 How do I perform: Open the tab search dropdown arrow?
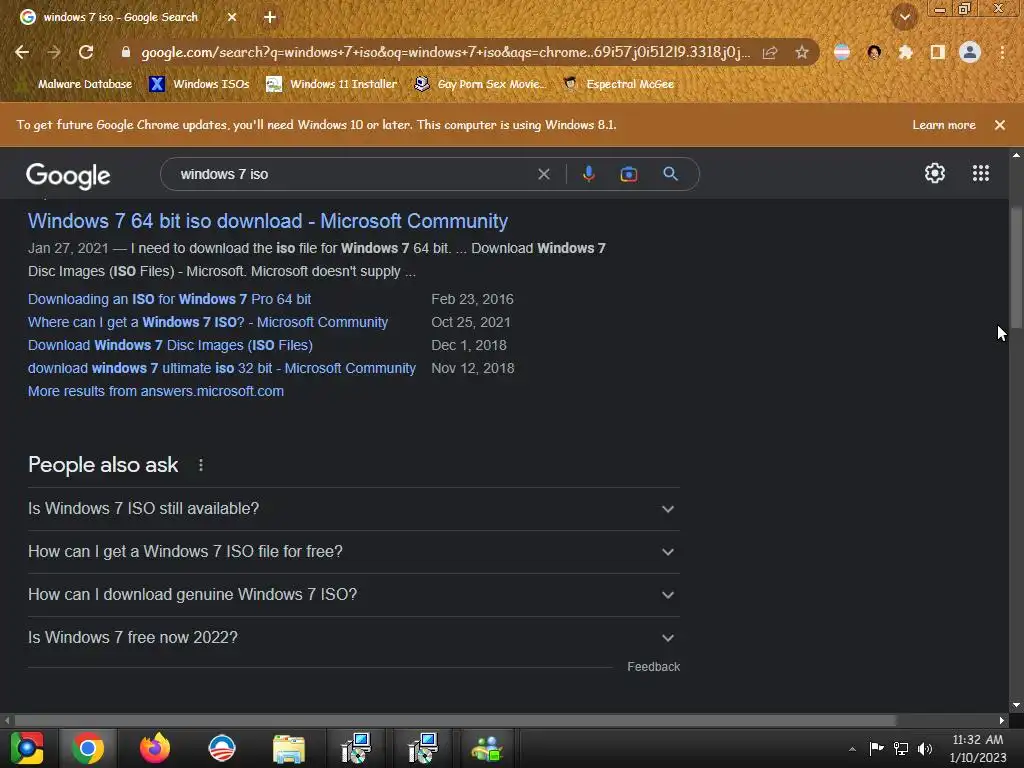pyautogui.click(x=905, y=17)
